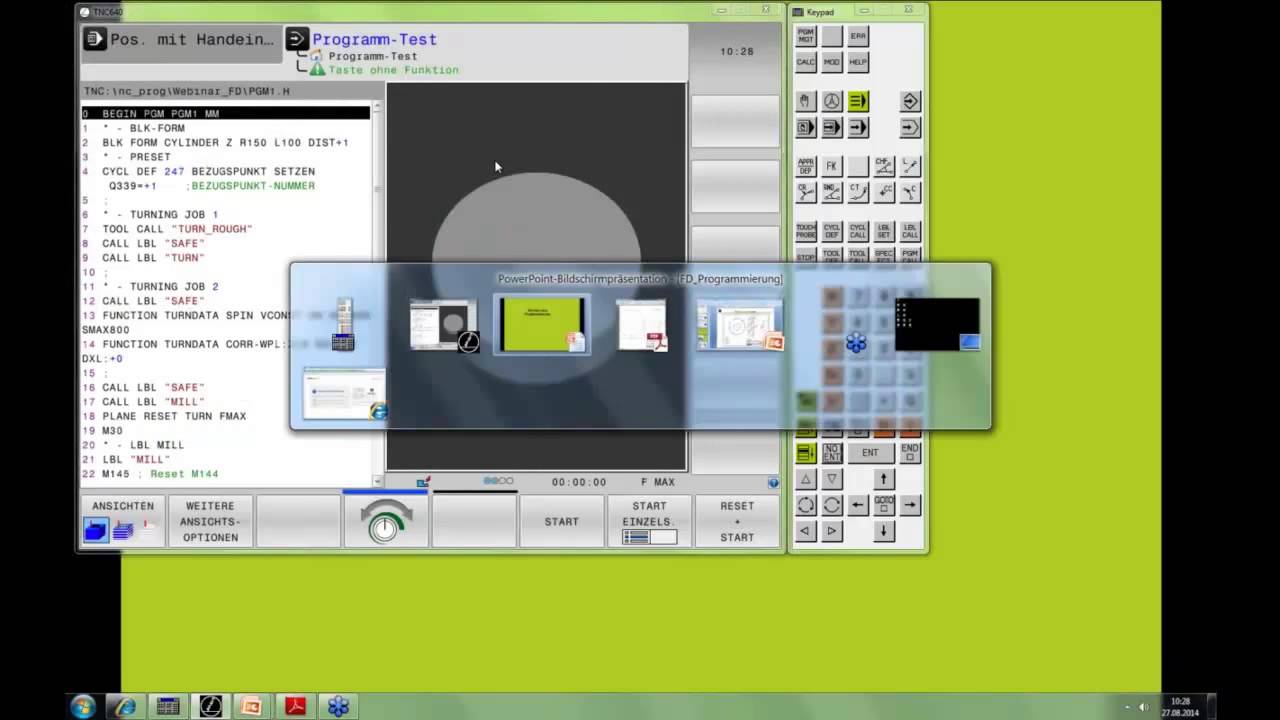Open the HELP key on Keypad
This screenshot has width=1280, height=720.
(x=858, y=62)
